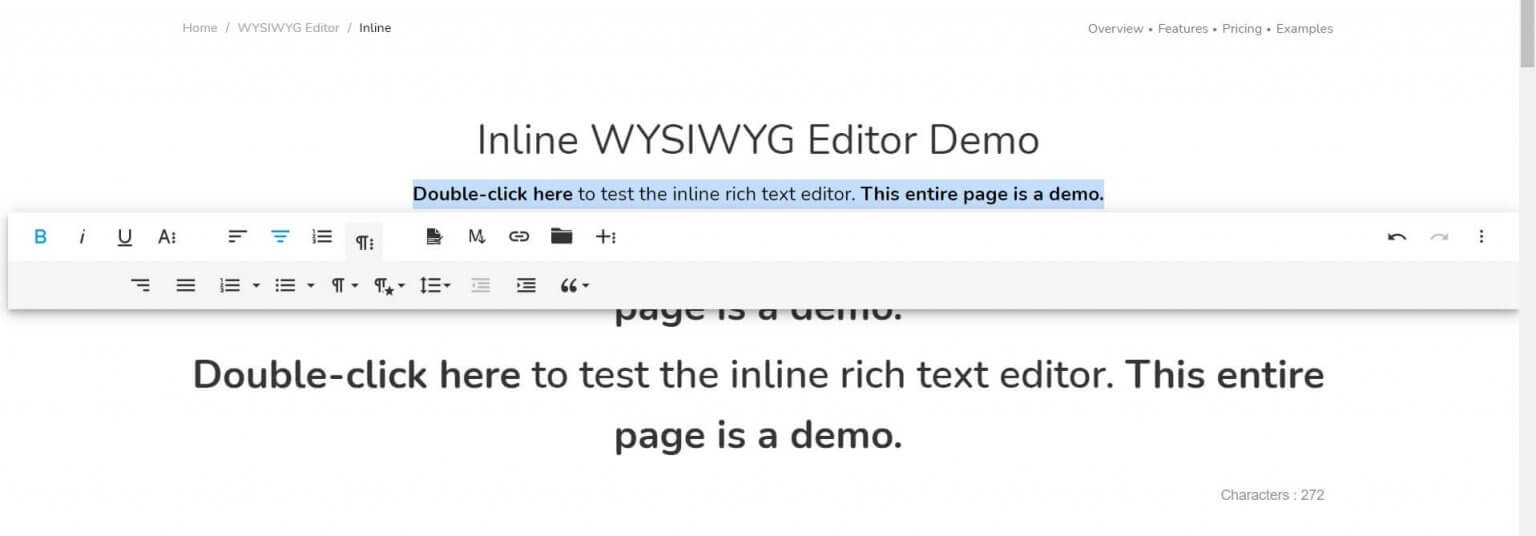Toggle bold formatting off
This screenshot has width=1536, height=536.
41,237
